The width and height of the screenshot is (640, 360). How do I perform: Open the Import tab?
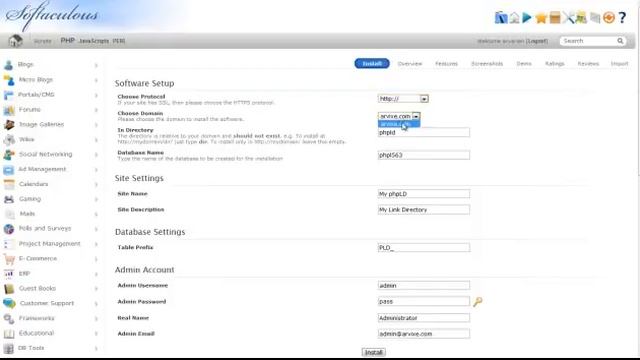coord(619,64)
